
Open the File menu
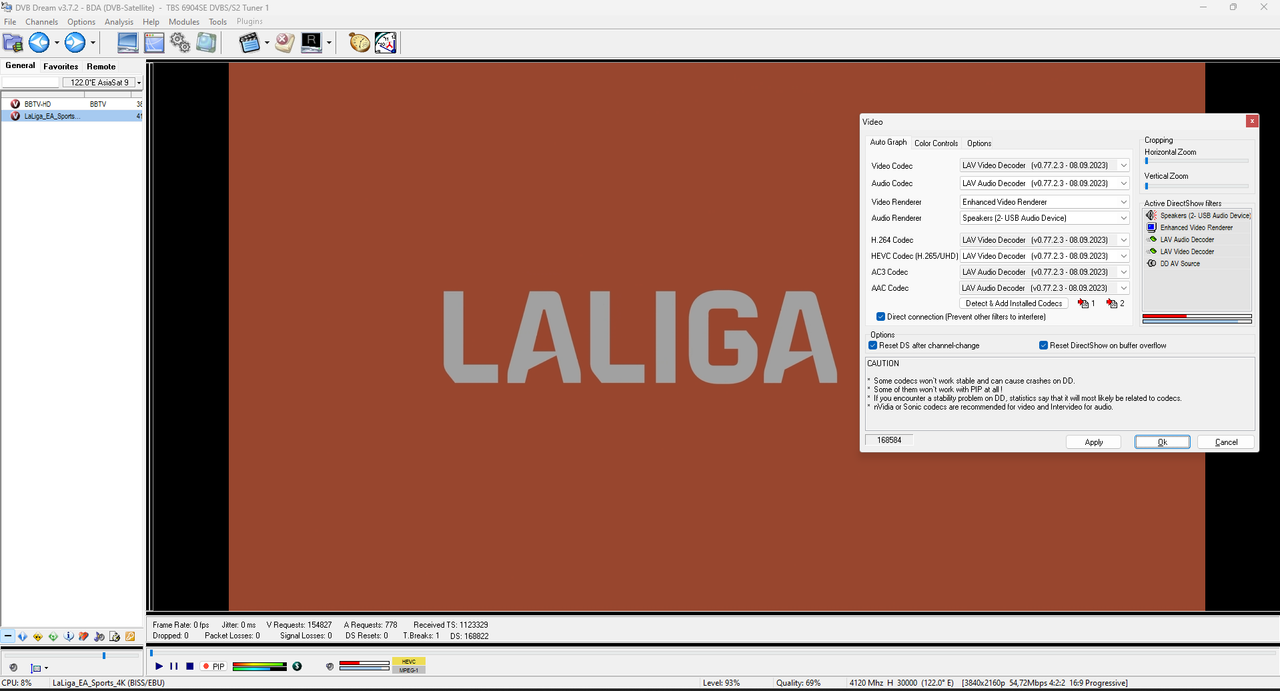[10, 21]
